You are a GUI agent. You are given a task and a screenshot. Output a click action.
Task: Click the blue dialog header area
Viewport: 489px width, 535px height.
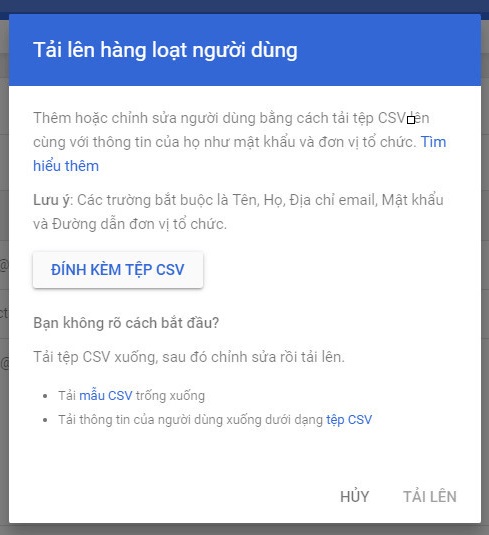coord(244,50)
